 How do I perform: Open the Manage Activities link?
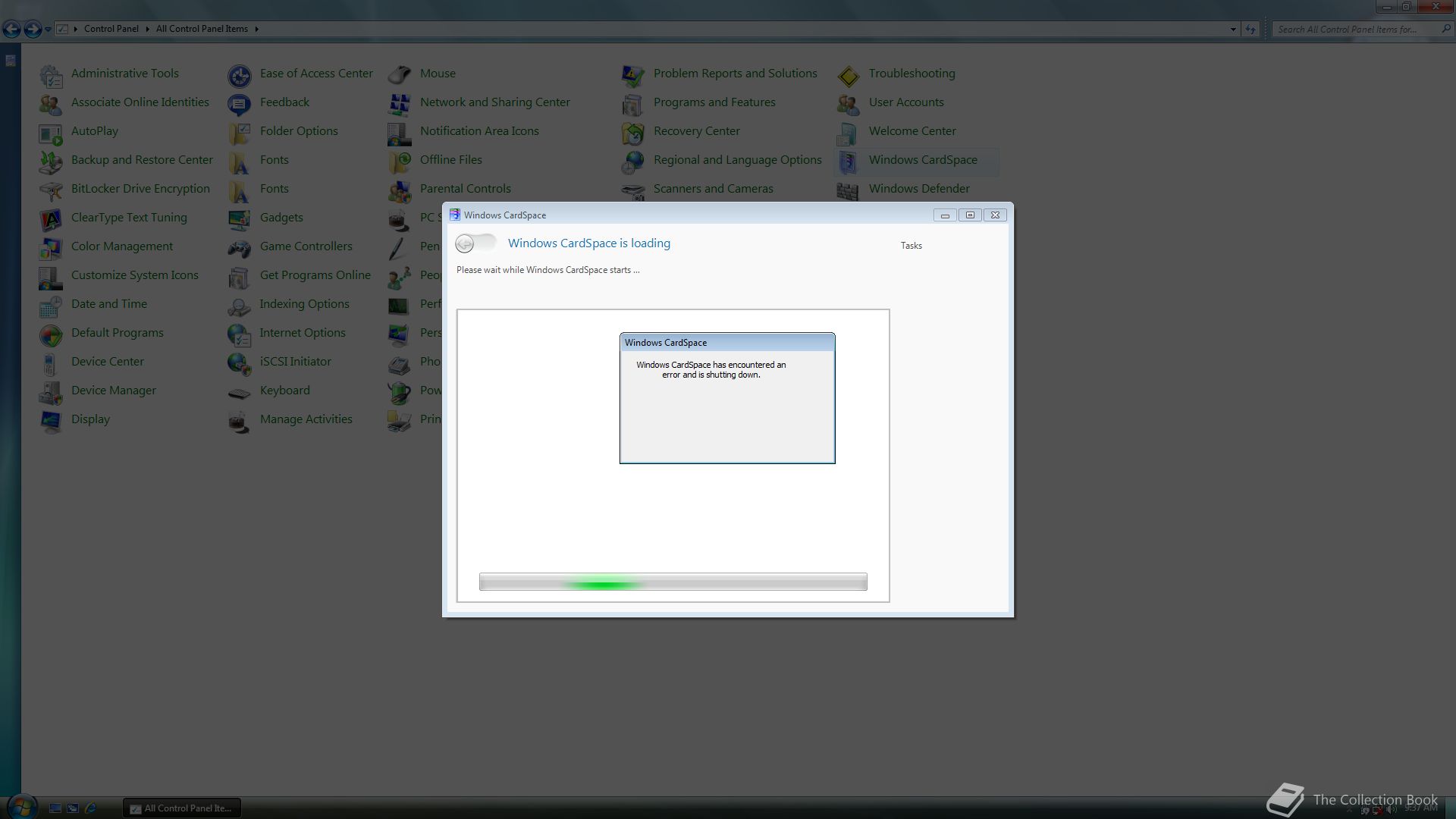[x=306, y=419]
